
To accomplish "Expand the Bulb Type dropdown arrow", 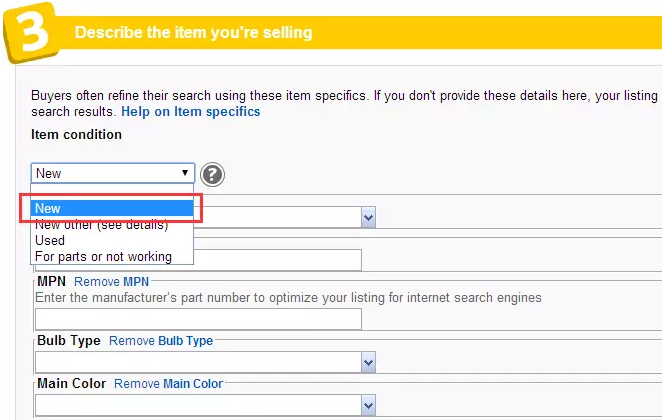I will pos(369,363).
